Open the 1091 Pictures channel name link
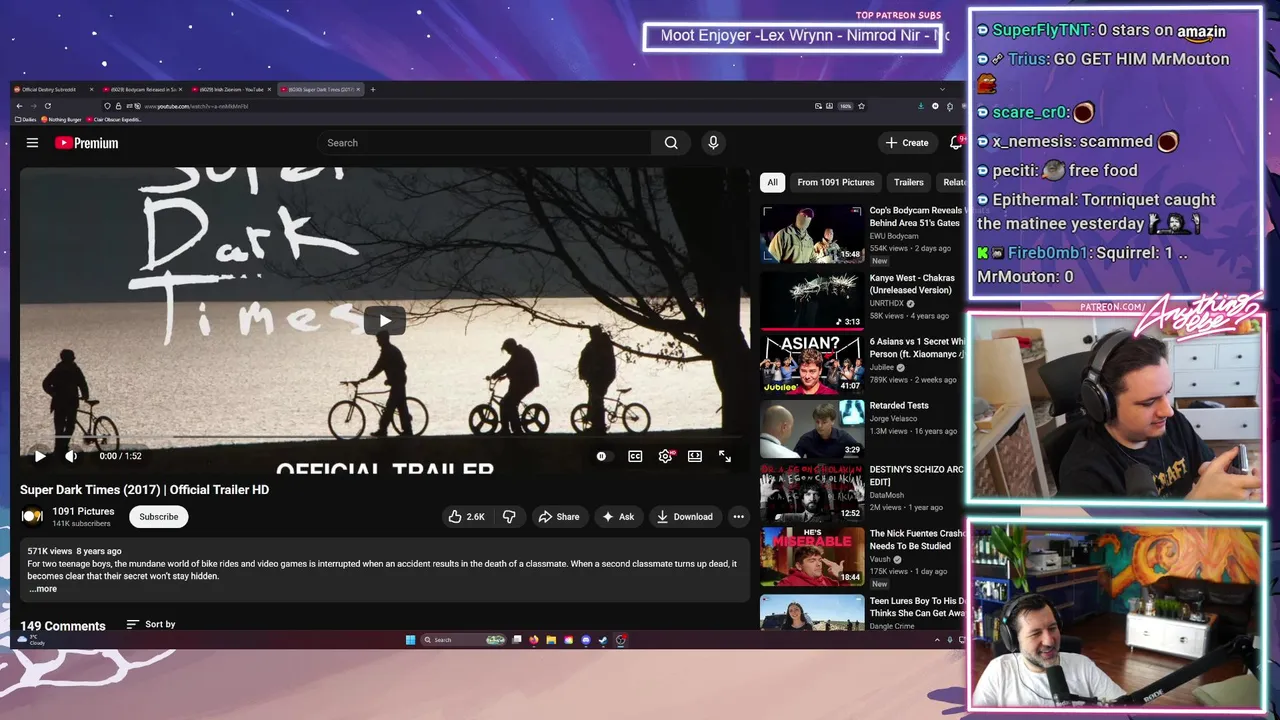 83,511
